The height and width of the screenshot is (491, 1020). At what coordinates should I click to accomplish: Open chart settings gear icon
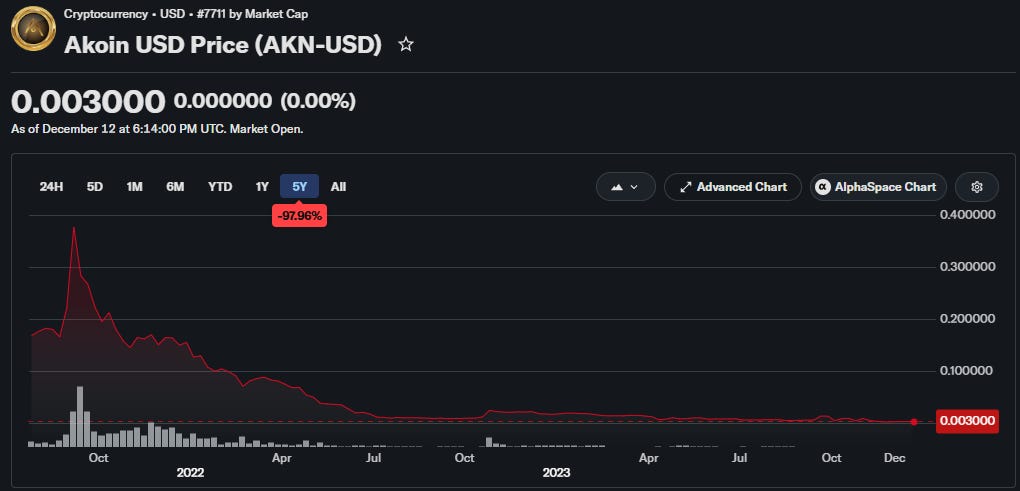tap(976, 187)
